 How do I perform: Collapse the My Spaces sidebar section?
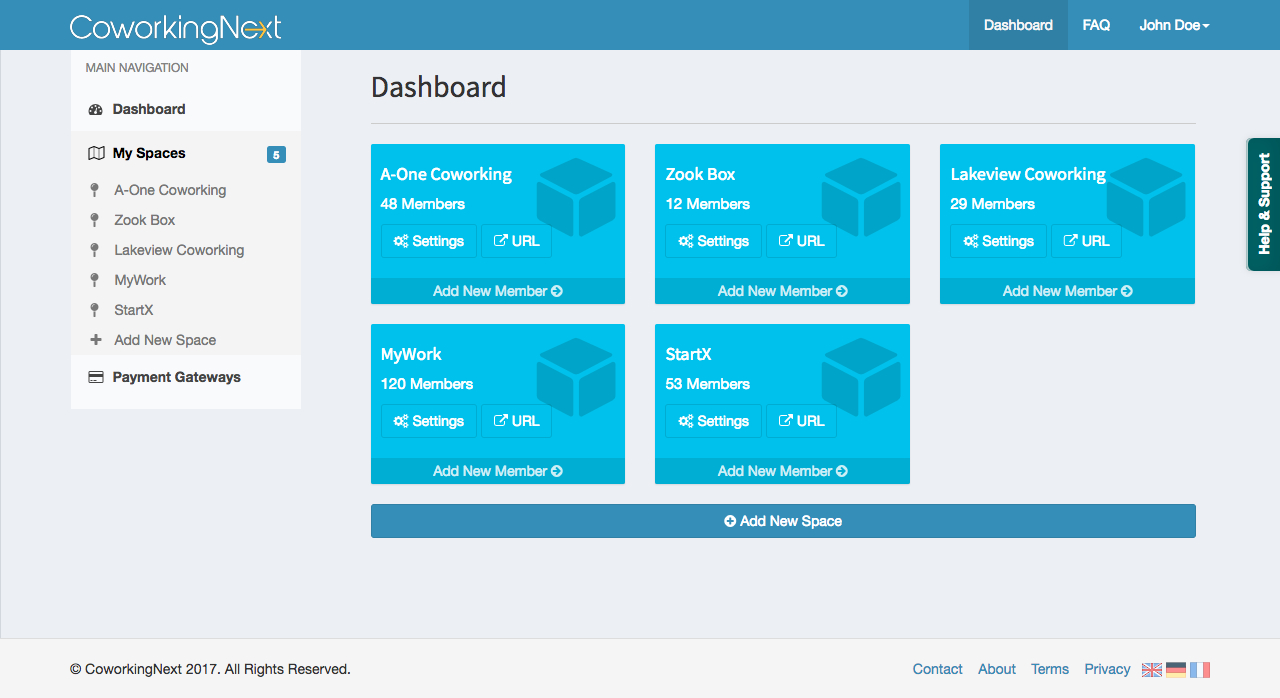186,153
